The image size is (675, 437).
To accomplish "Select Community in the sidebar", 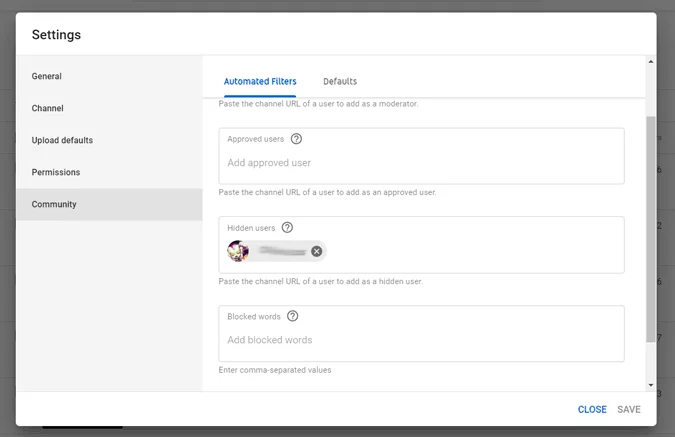I will pyautogui.click(x=54, y=204).
